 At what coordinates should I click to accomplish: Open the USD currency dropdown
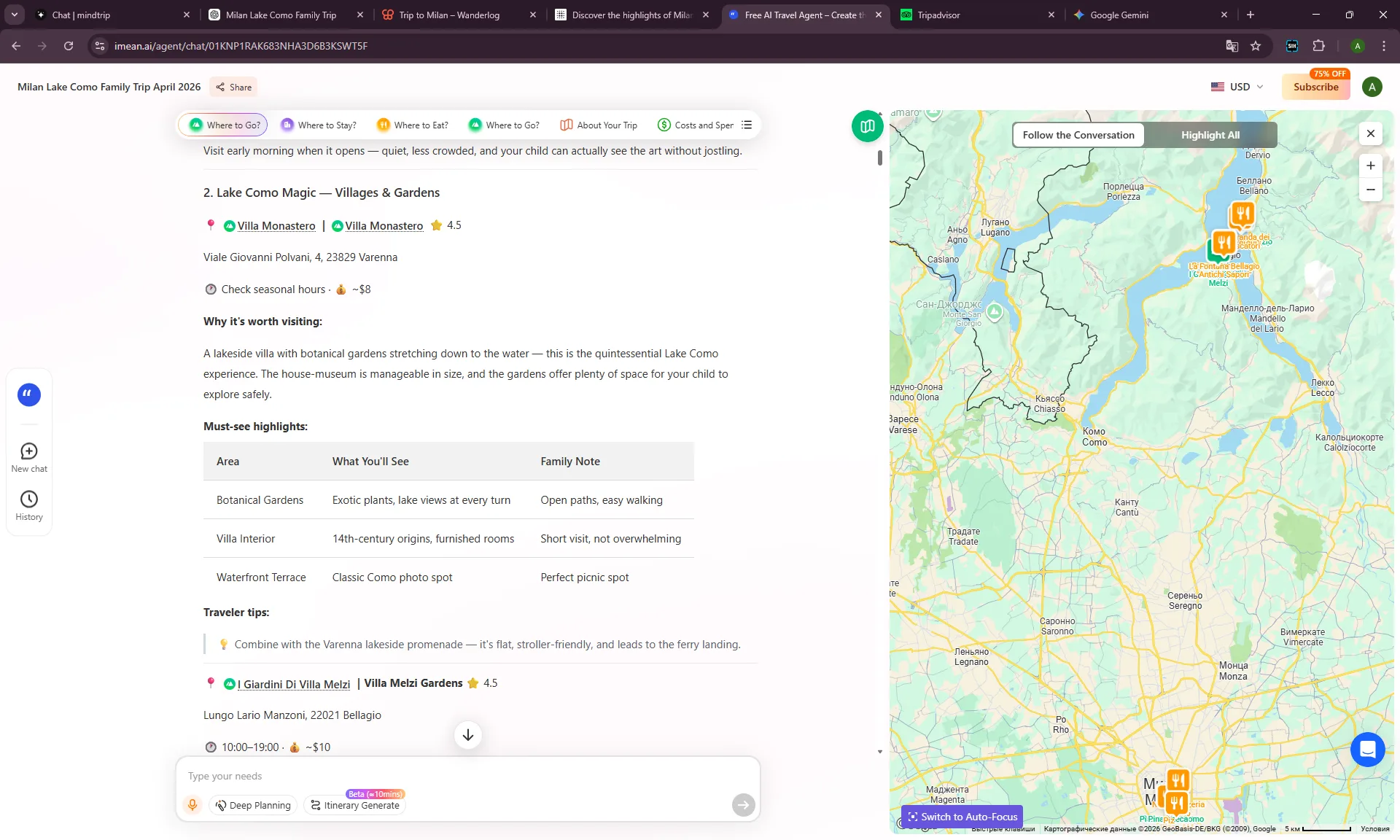1237,87
